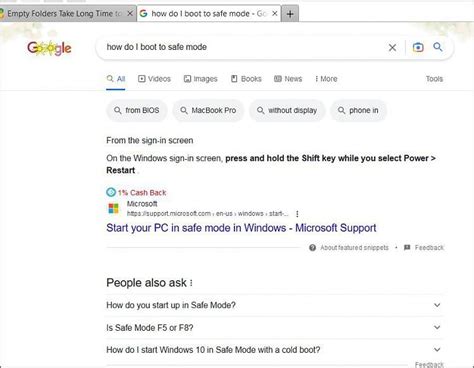Open three-dot menu beside Microsoft result URL
Image resolution: width=474 pixels, height=368 pixels.
tap(297, 214)
